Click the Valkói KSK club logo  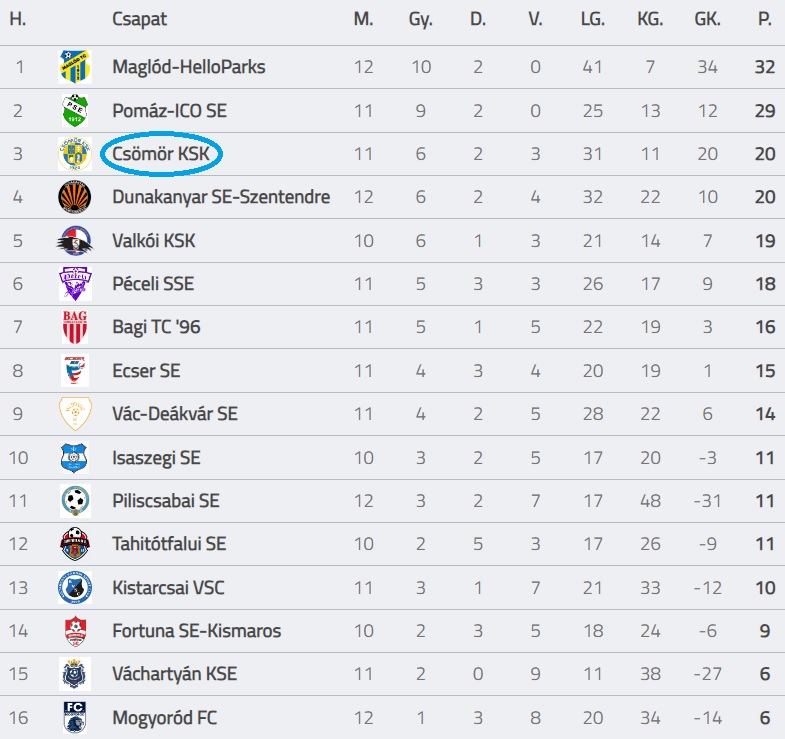[x=75, y=240]
